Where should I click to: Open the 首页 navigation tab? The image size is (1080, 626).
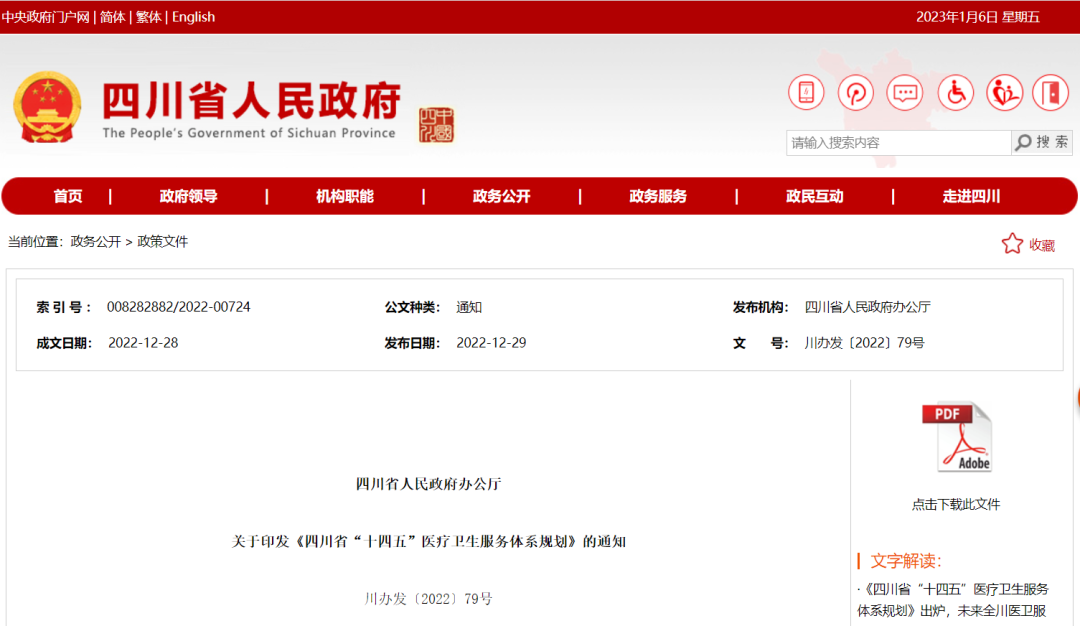(68, 196)
